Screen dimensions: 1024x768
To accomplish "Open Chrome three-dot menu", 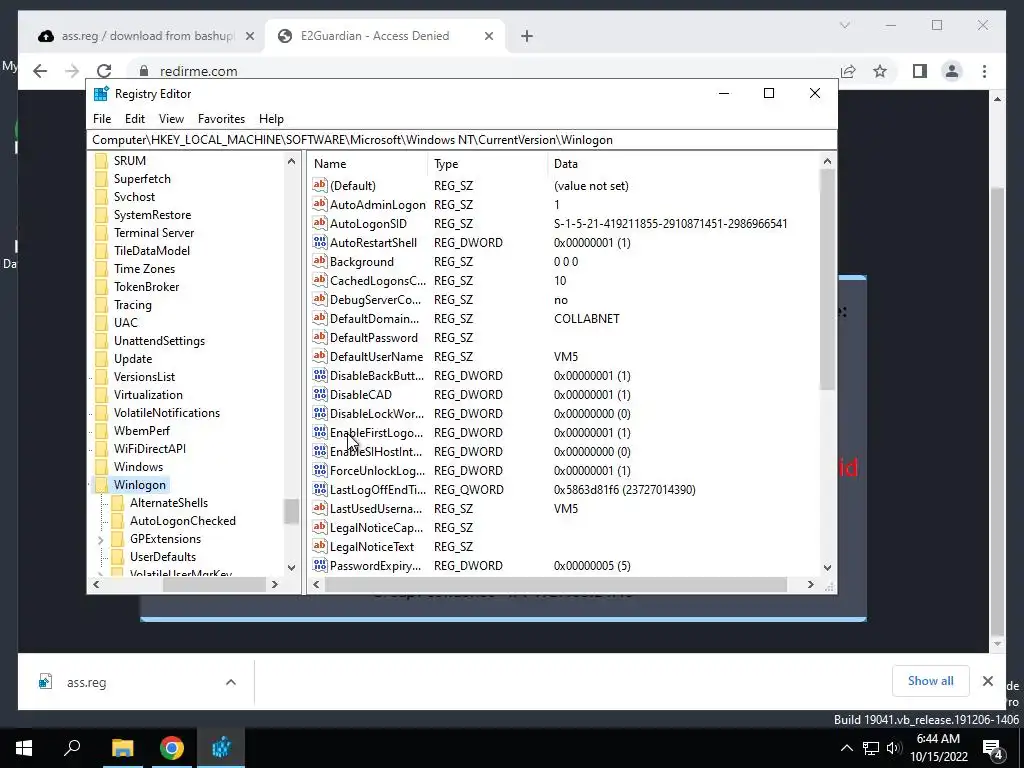I will (984, 71).
